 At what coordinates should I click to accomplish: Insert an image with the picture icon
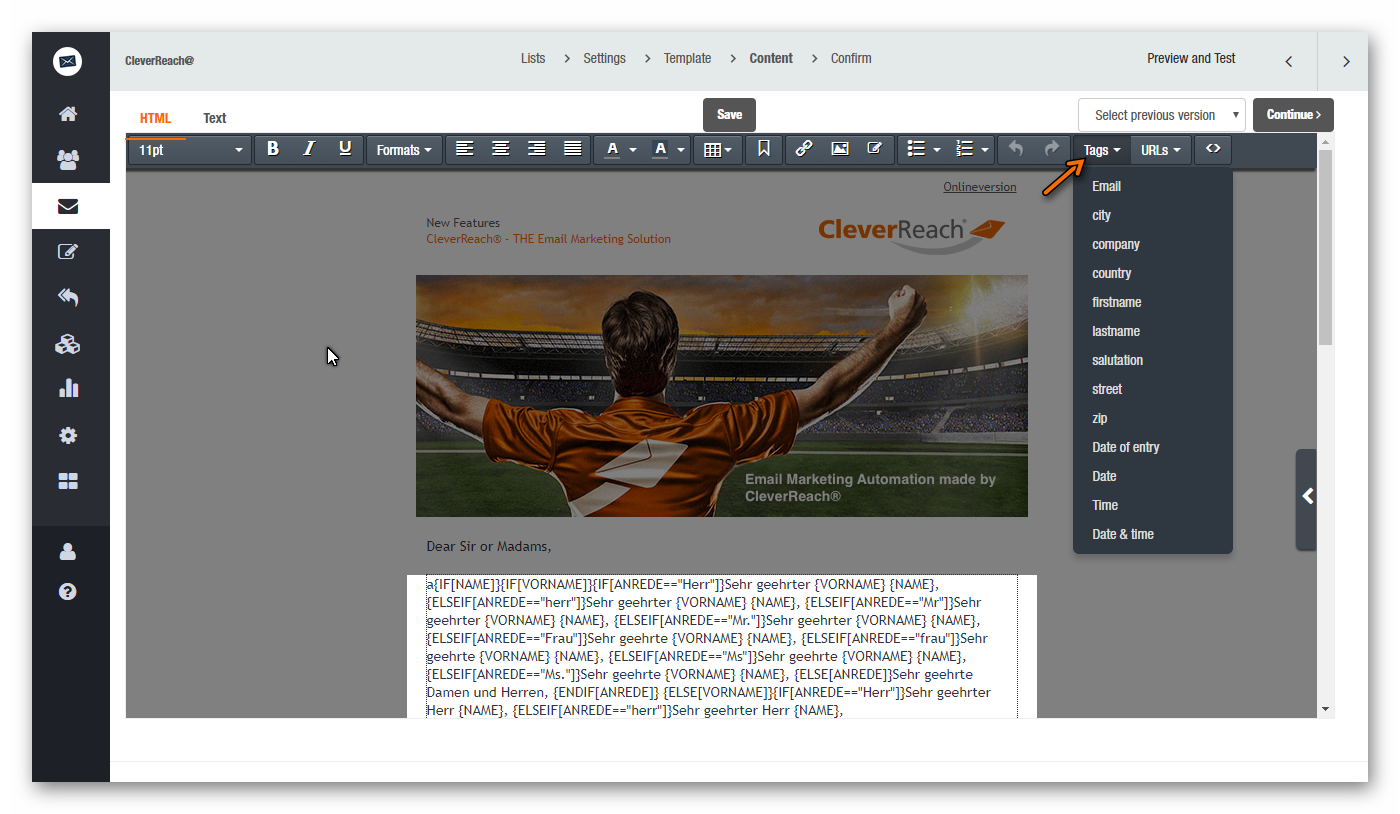840,149
